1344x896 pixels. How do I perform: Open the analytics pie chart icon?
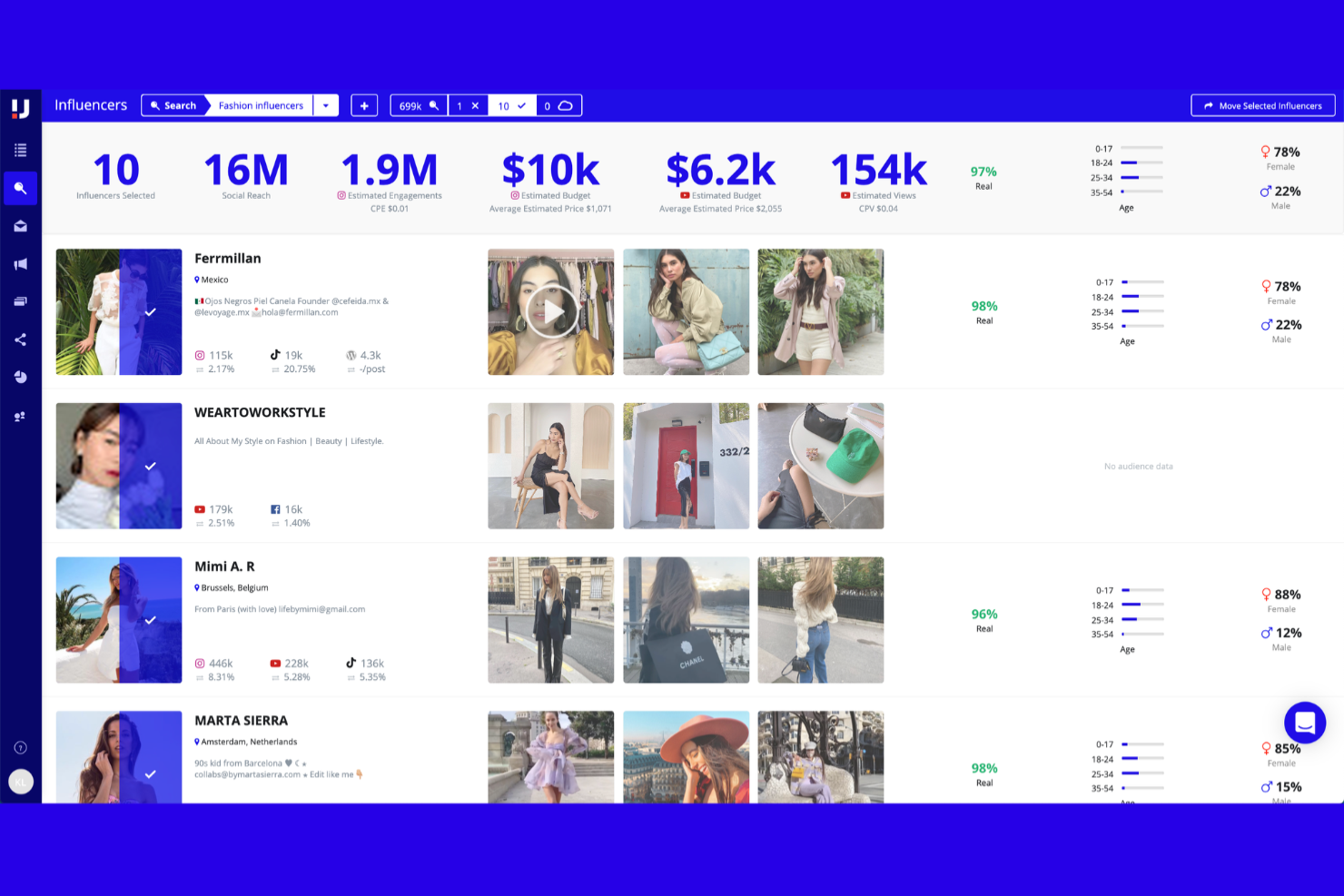pos(21,377)
